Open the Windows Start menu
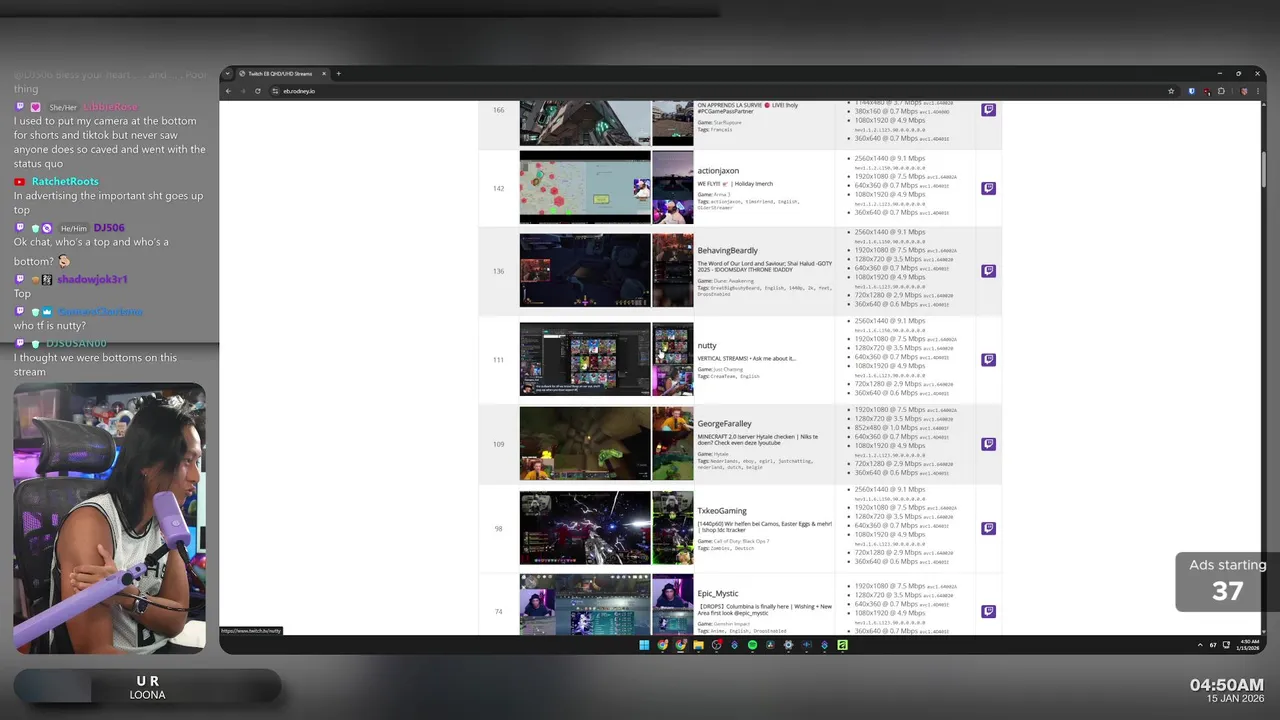1280x720 pixels. [644, 645]
